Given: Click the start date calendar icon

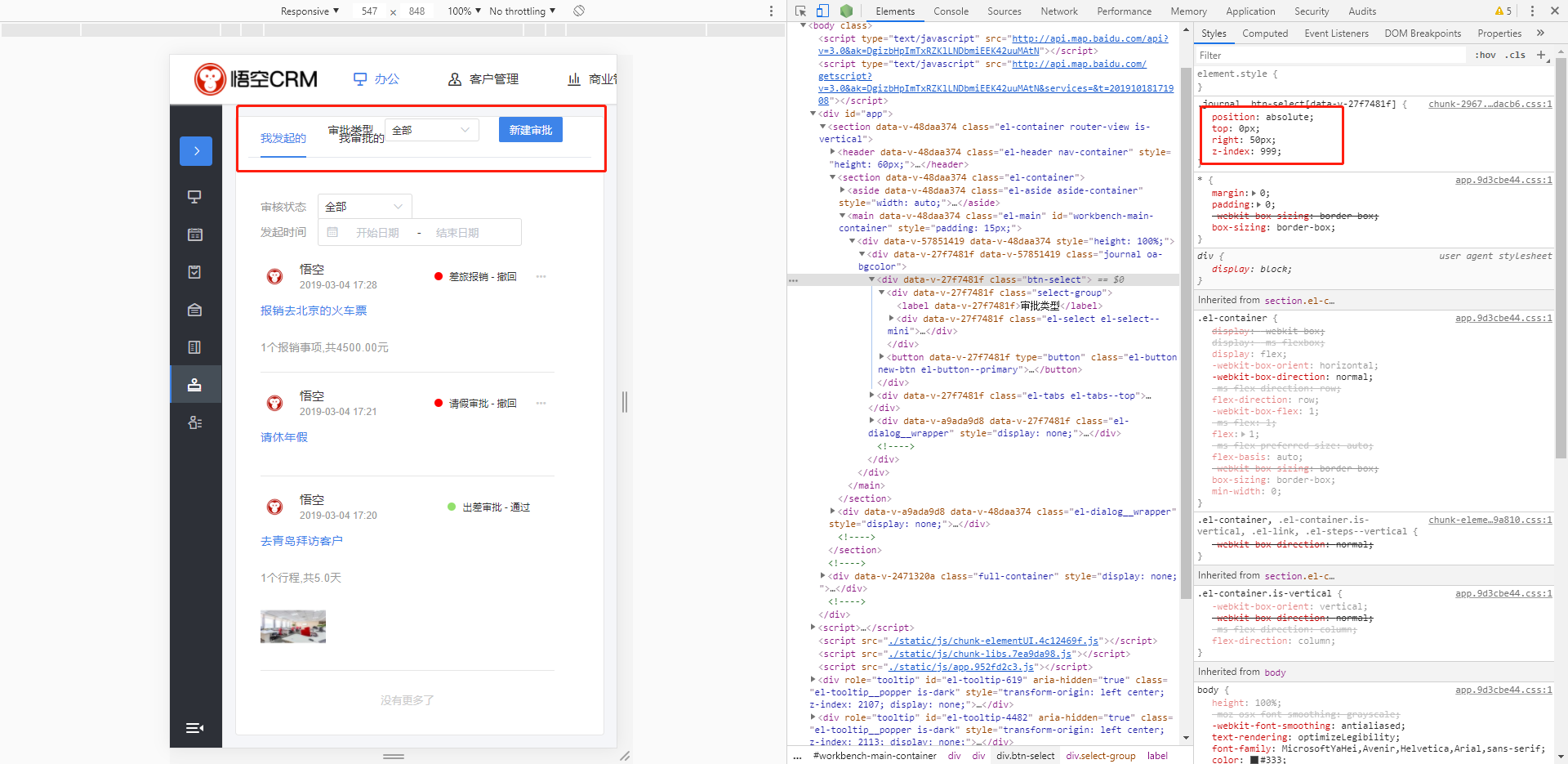Looking at the screenshot, I should [x=332, y=233].
